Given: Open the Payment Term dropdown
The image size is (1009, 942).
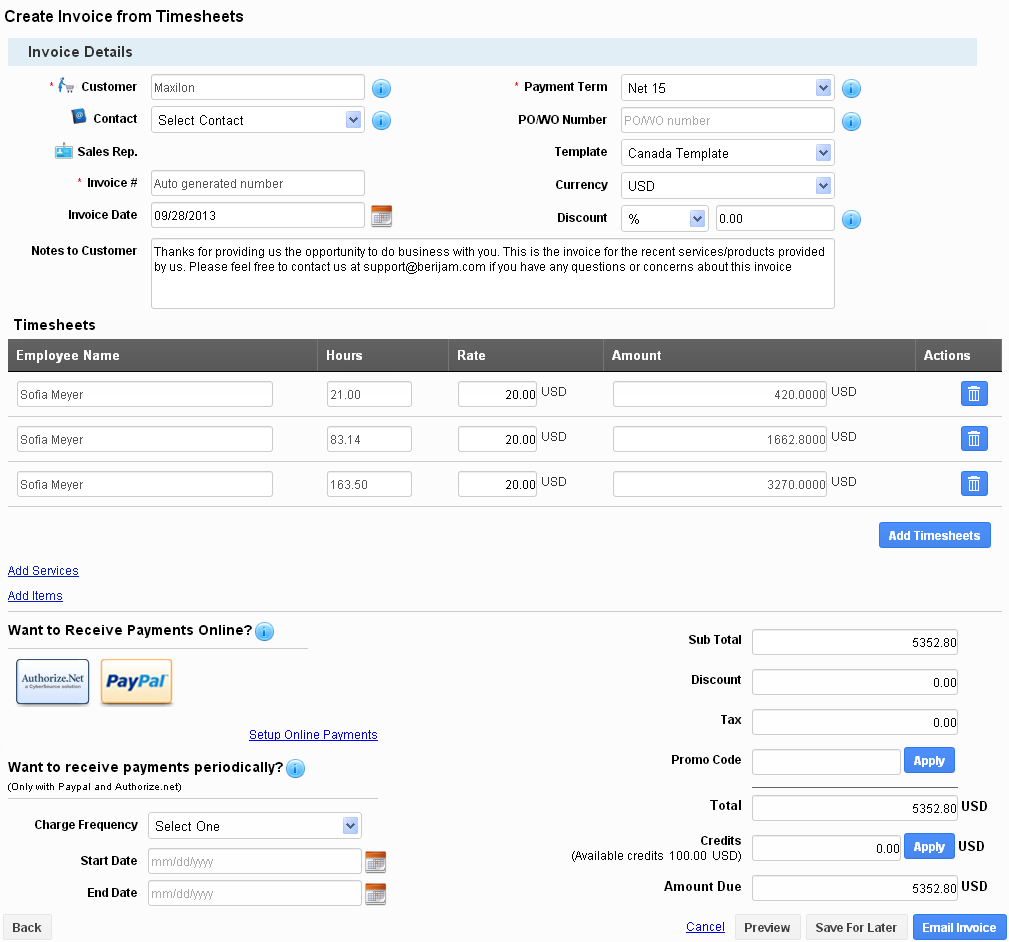Looking at the screenshot, I should point(727,88).
